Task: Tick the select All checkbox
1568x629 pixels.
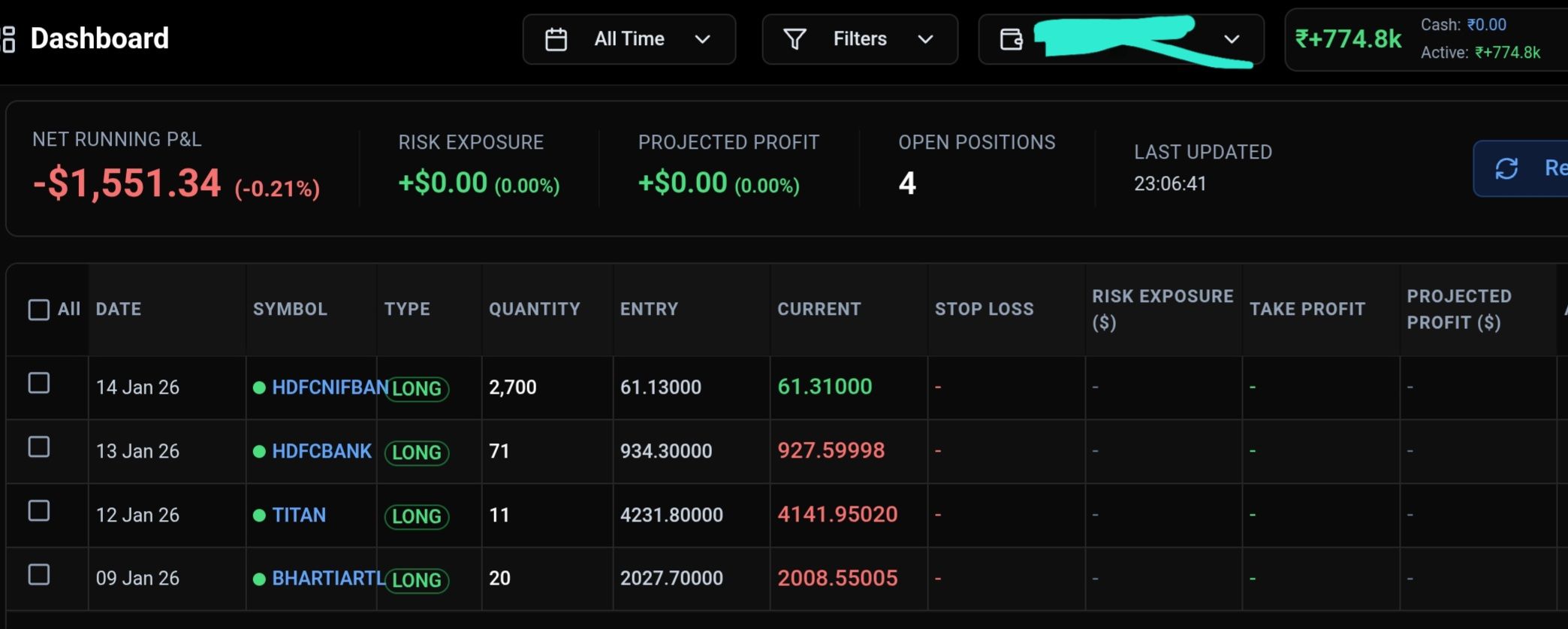Action: click(38, 310)
